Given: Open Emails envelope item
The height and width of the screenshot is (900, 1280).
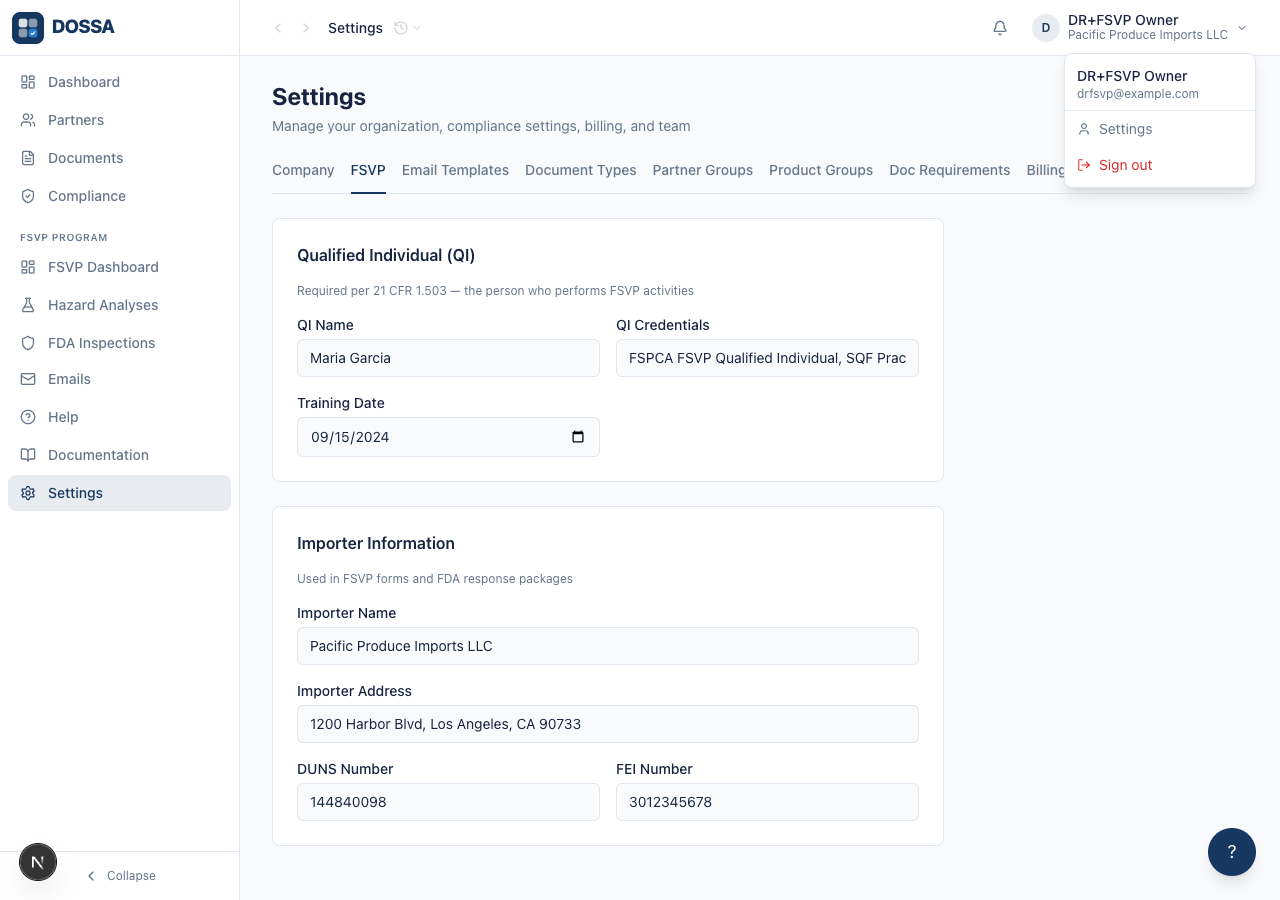Looking at the screenshot, I should point(119,379).
